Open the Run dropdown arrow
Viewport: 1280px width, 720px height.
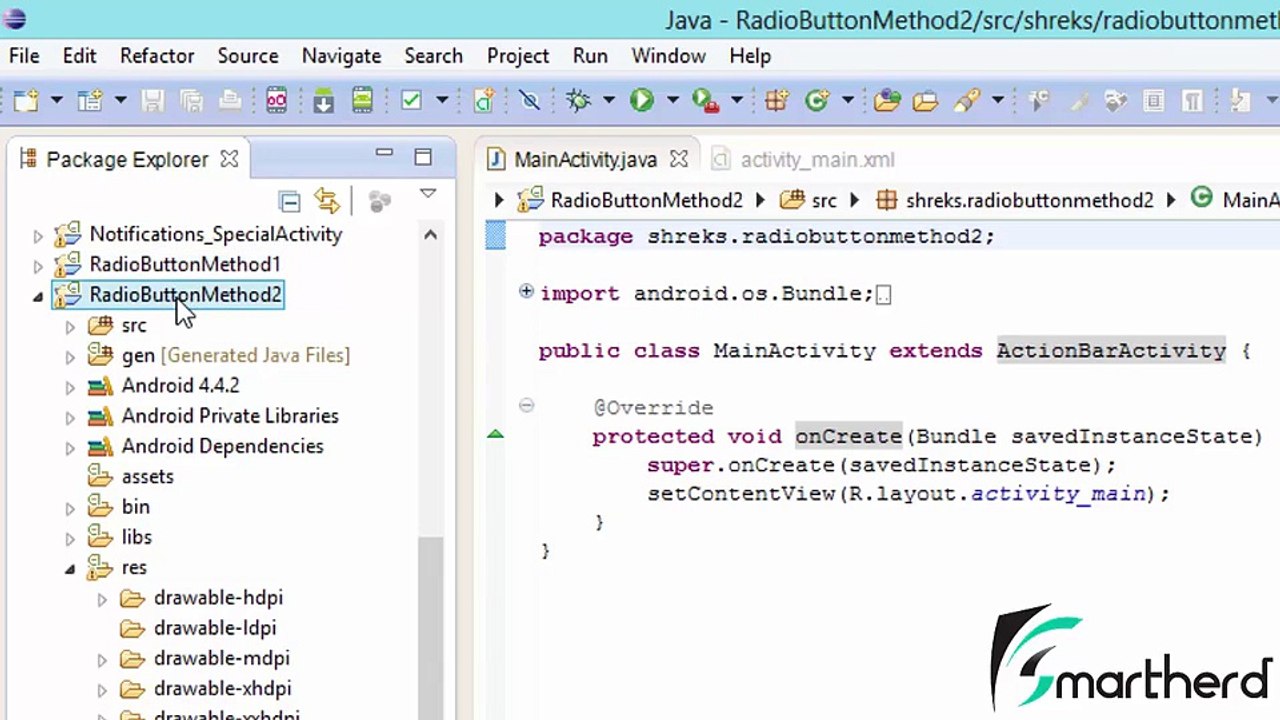(x=672, y=100)
